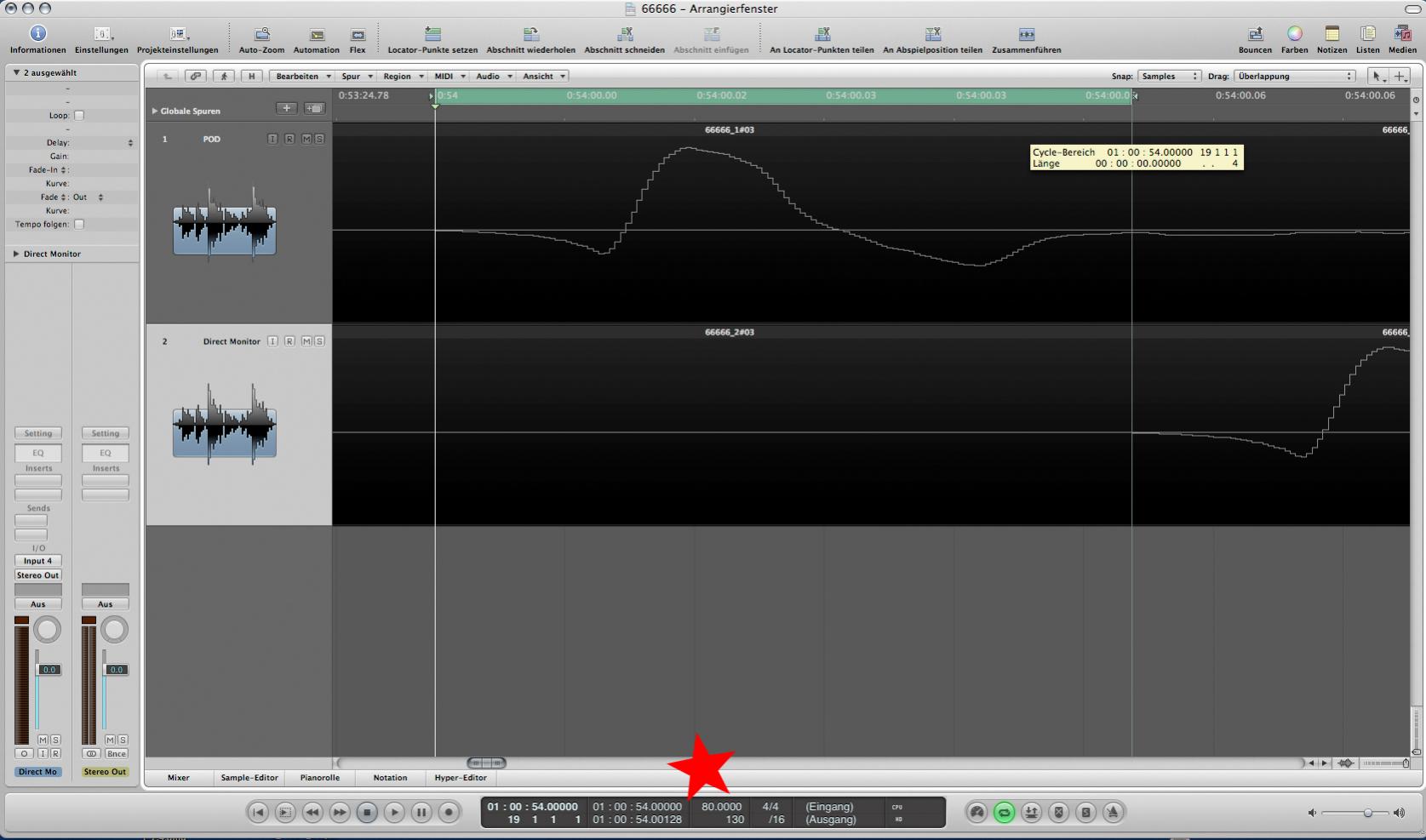The width and height of the screenshot is (1426, 840).
Task: Collapse the 2 ausgewählt region parameters
Action: point(16,72)
